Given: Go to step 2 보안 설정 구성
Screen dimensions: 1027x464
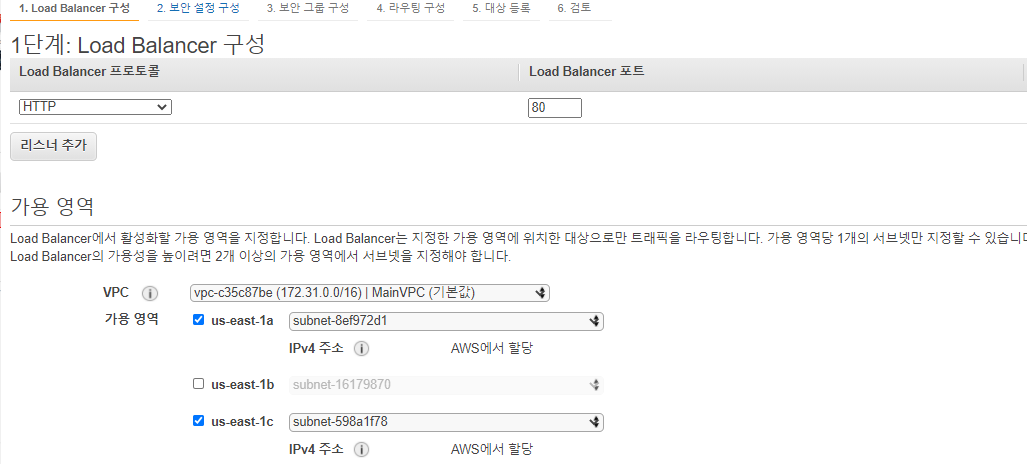Looking at the screenshot, I should pos(198,9).
